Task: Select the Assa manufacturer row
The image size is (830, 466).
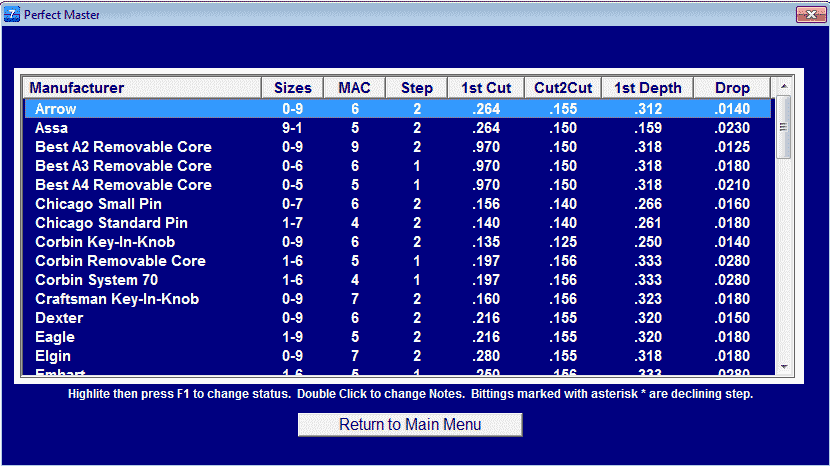Action: coord(398,128)
